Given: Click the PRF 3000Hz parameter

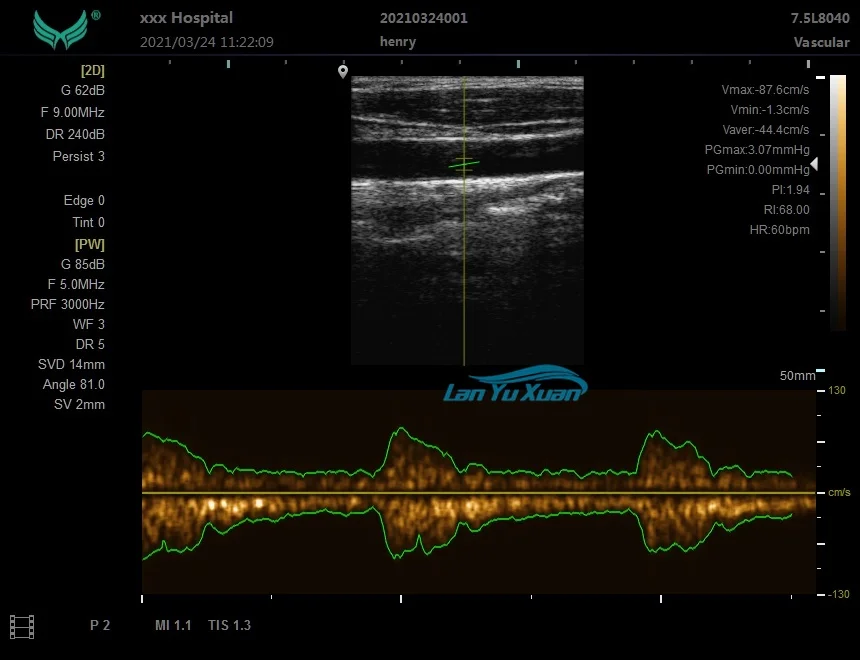Looking at the screenshot, I should click(x=67, y=304).
